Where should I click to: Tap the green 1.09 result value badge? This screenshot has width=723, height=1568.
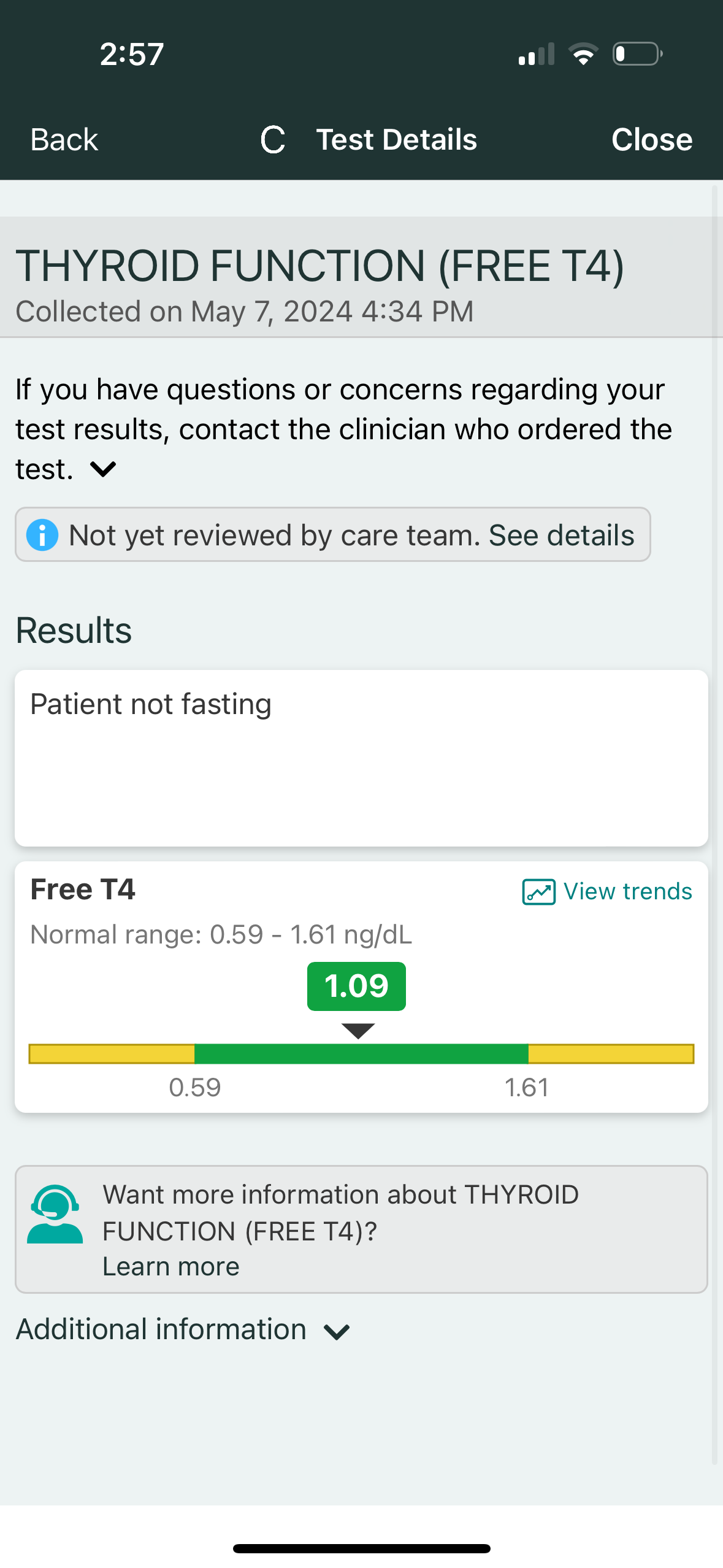coord(356,986)
